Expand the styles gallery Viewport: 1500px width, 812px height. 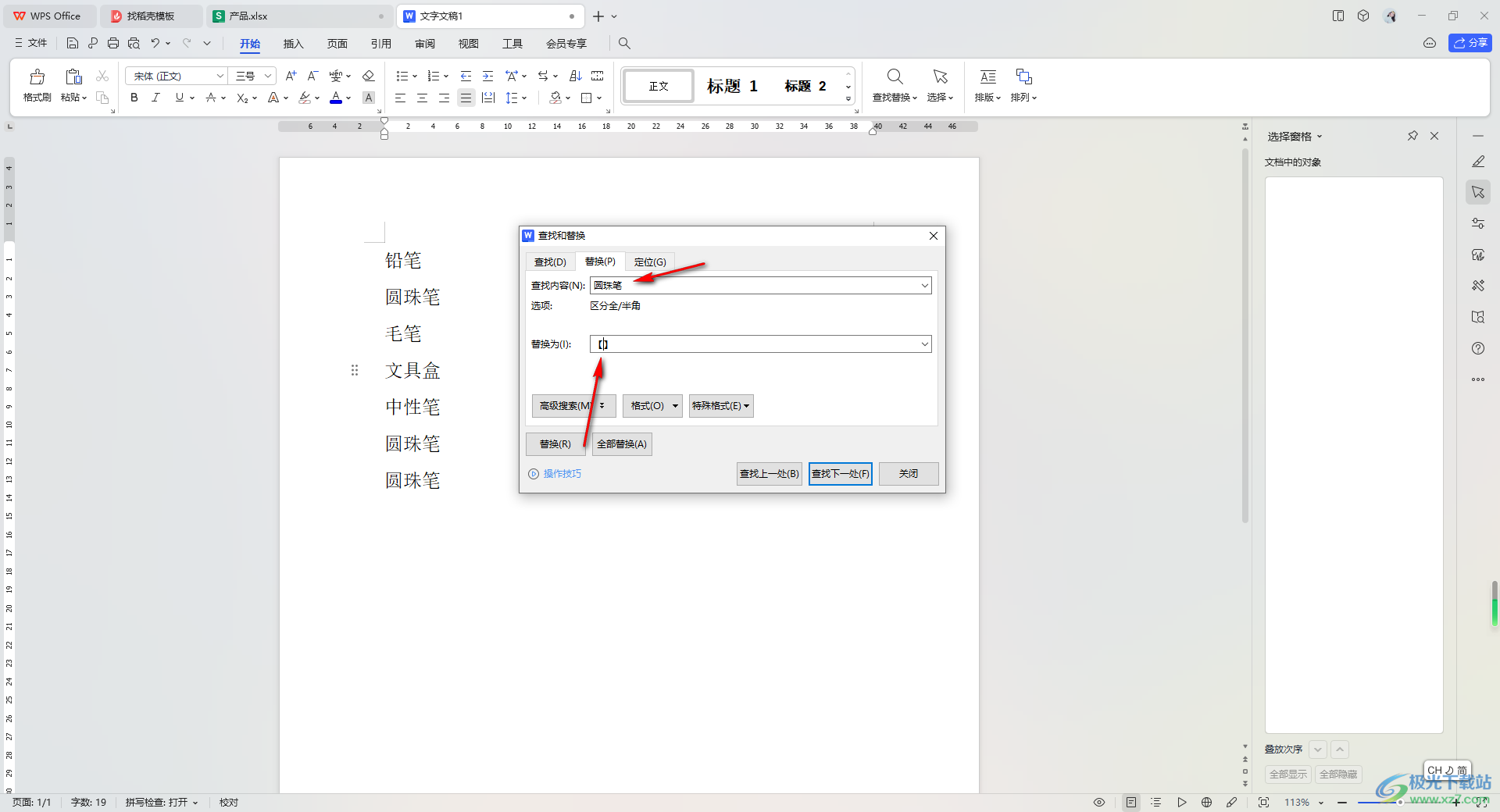(x=848, y=99)
